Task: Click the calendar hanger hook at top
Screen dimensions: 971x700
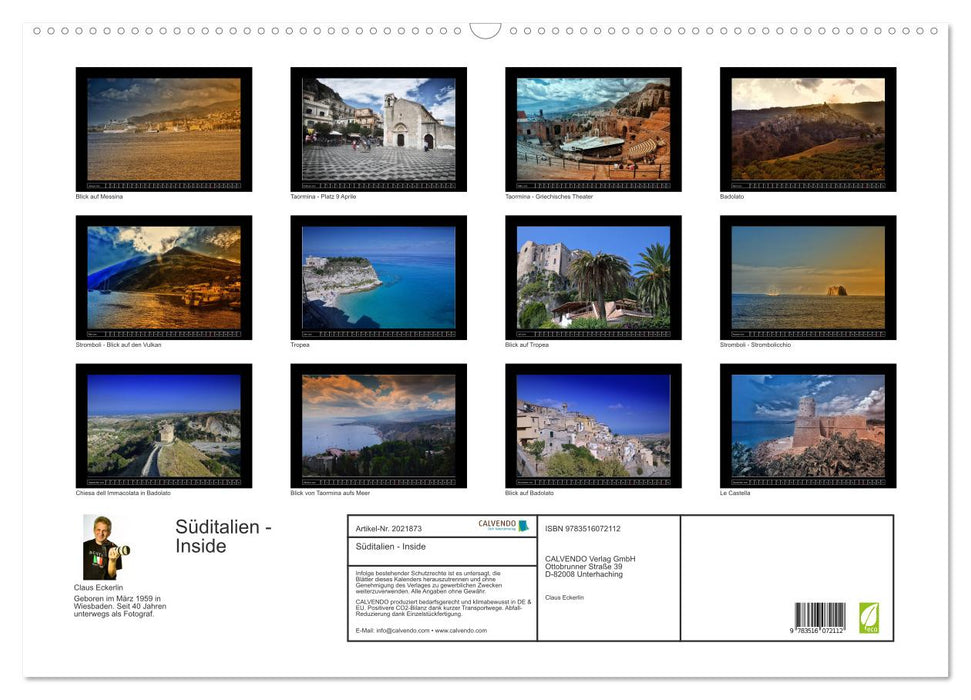Action: coord(485,31)
